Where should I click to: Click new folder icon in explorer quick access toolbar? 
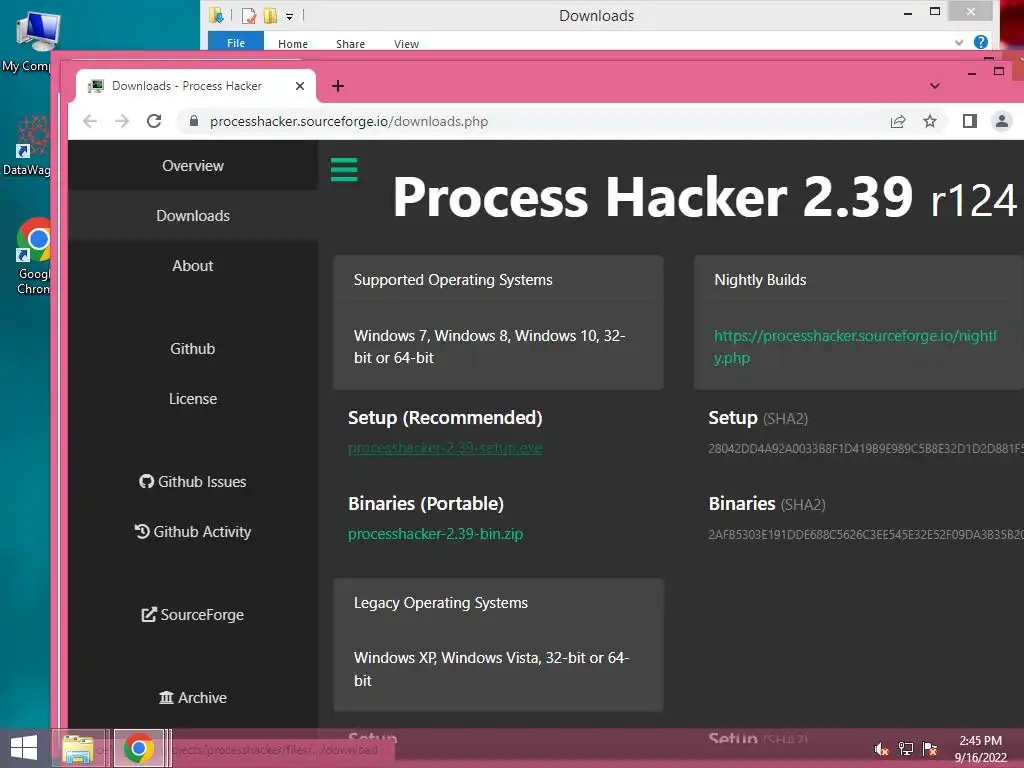click(270, 16)
